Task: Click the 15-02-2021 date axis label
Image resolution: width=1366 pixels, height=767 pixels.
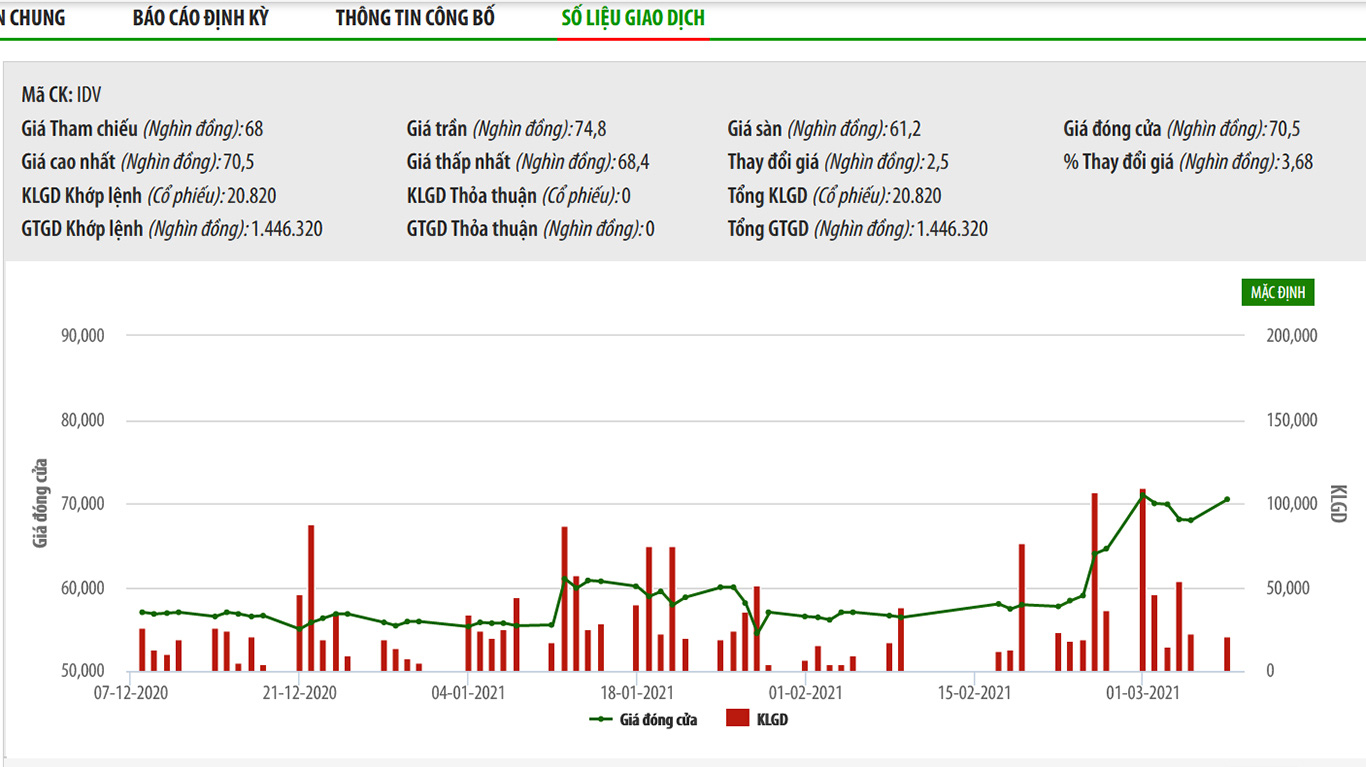Action: click(x=975, y=693)
